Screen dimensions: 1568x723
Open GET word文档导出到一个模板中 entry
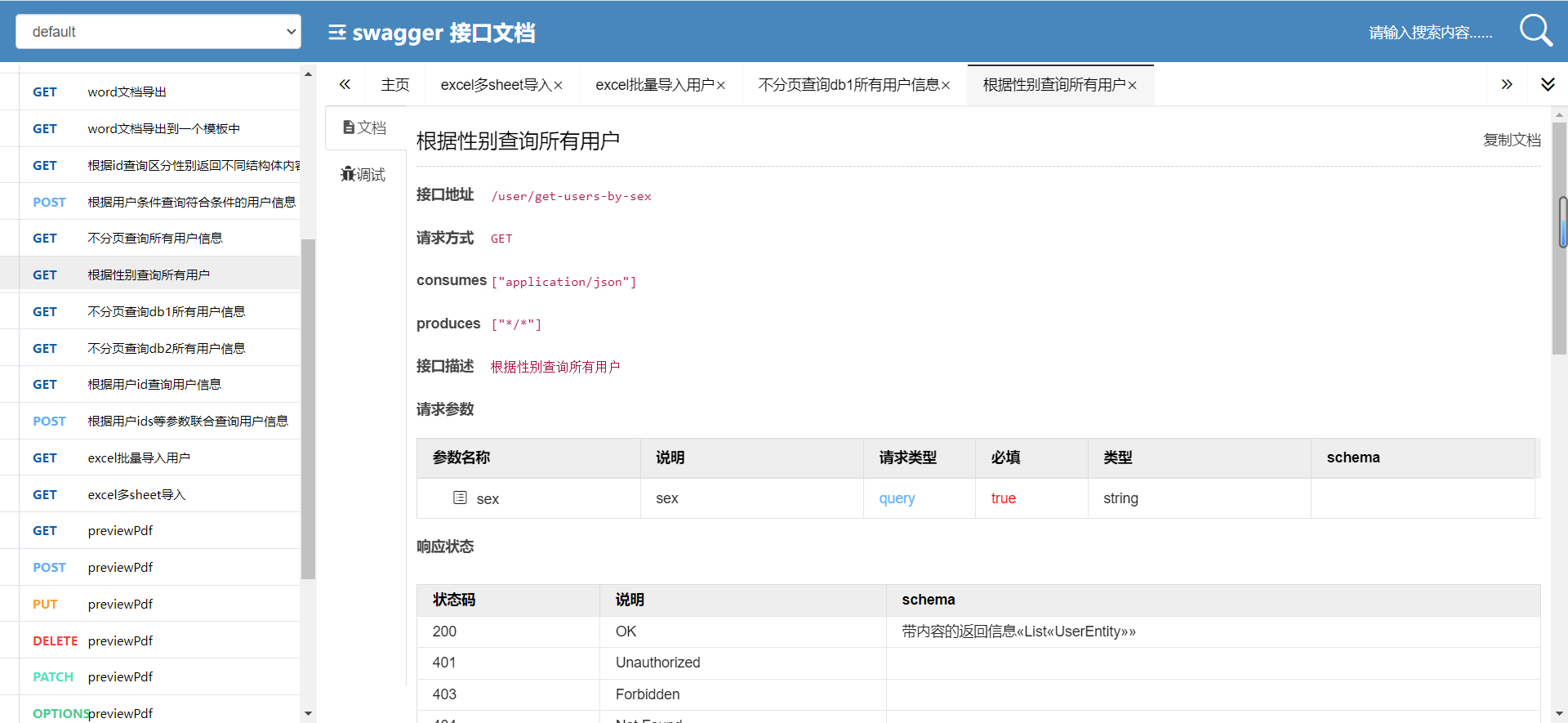150,128
